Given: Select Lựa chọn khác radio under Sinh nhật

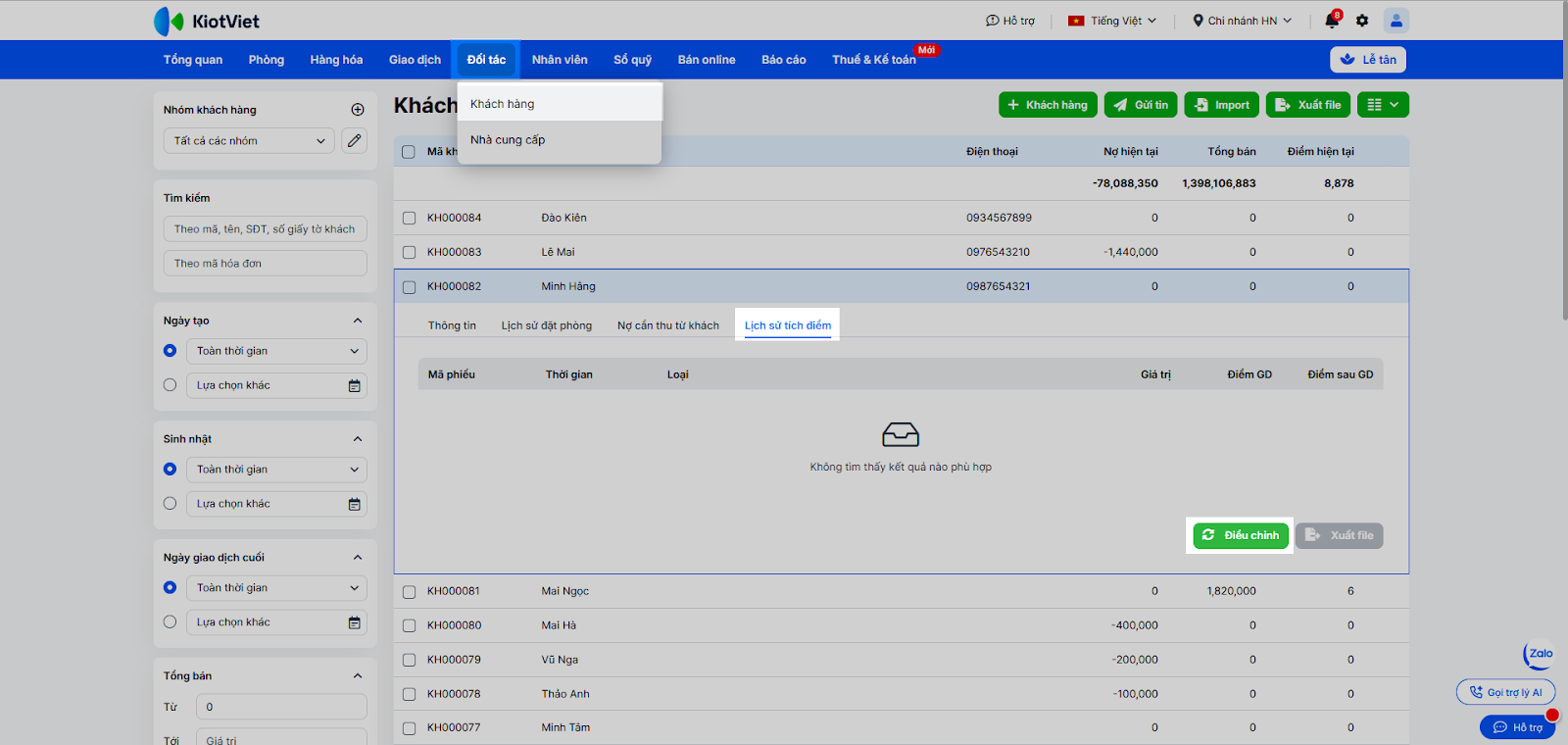Looking at the screenshot, I should coord(171,504).
